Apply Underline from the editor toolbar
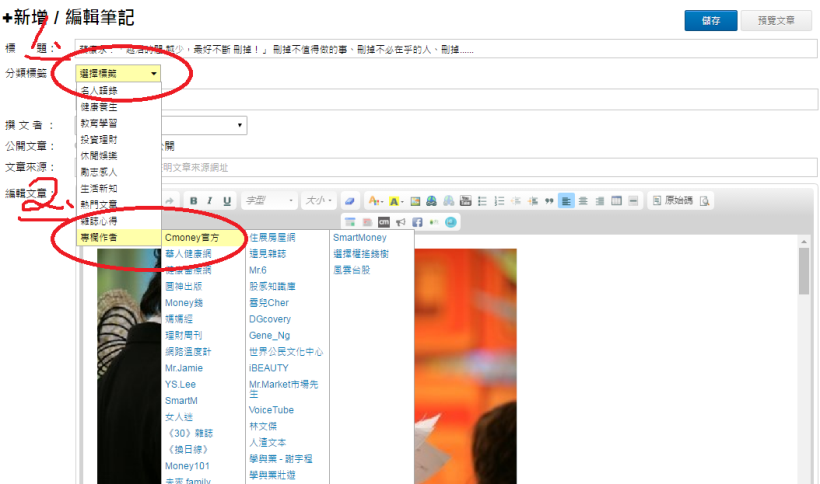 [x=227, y=201]
